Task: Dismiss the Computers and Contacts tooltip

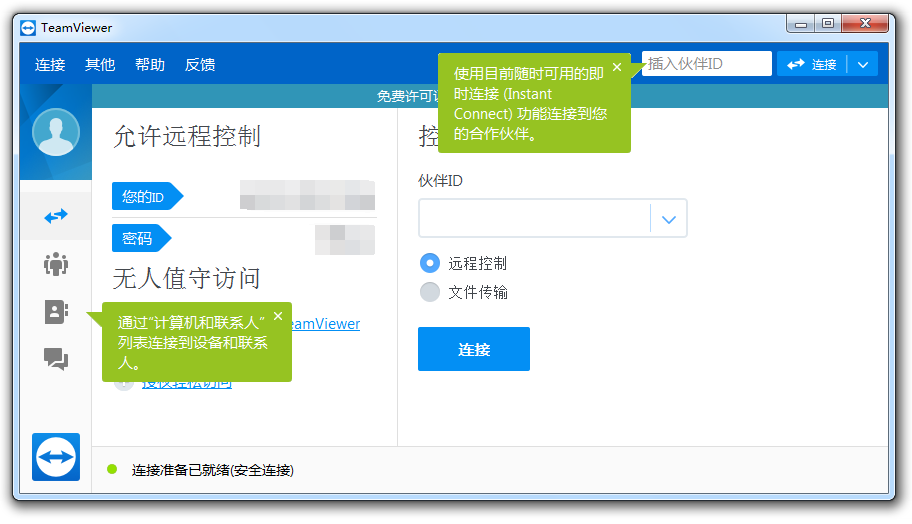Action: 278,316
